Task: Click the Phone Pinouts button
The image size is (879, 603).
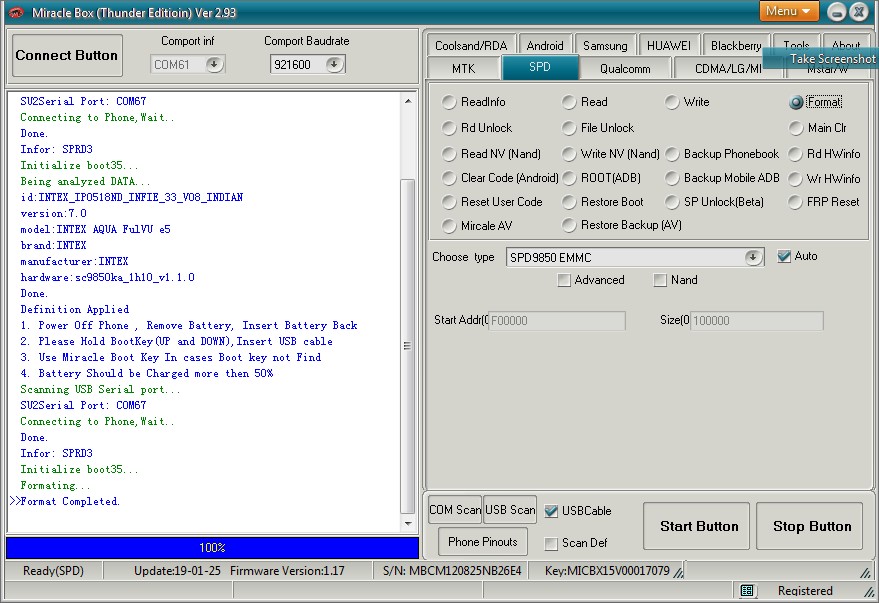Action: coord(483,541)
